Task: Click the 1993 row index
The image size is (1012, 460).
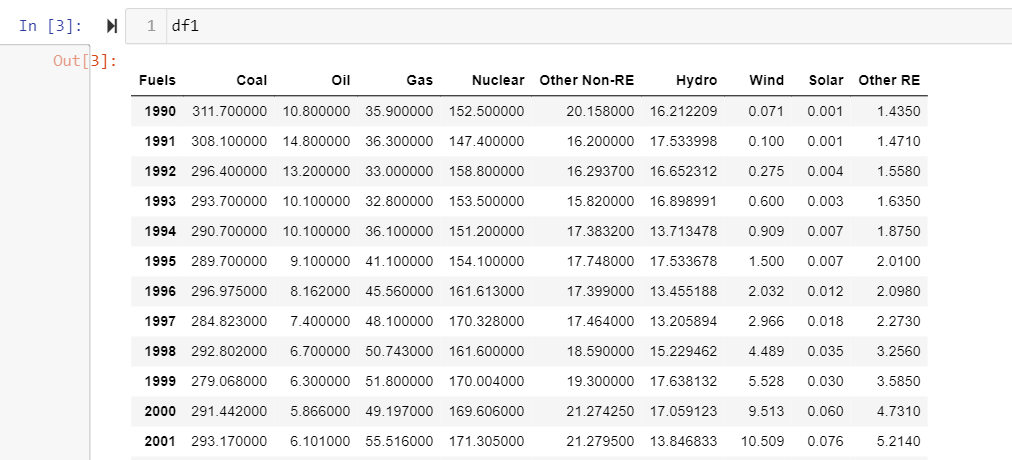Action: (160, 201)
